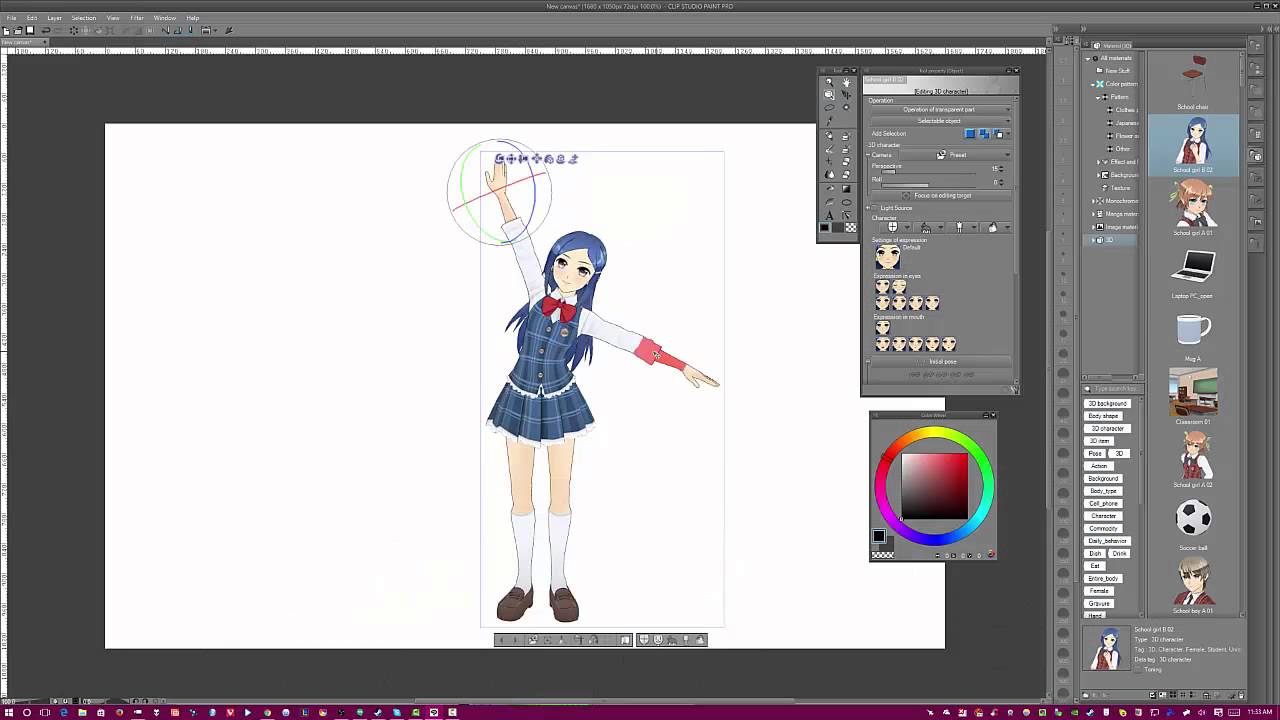
Task: Click the Initial pose button
Action: tap(942, 361)
